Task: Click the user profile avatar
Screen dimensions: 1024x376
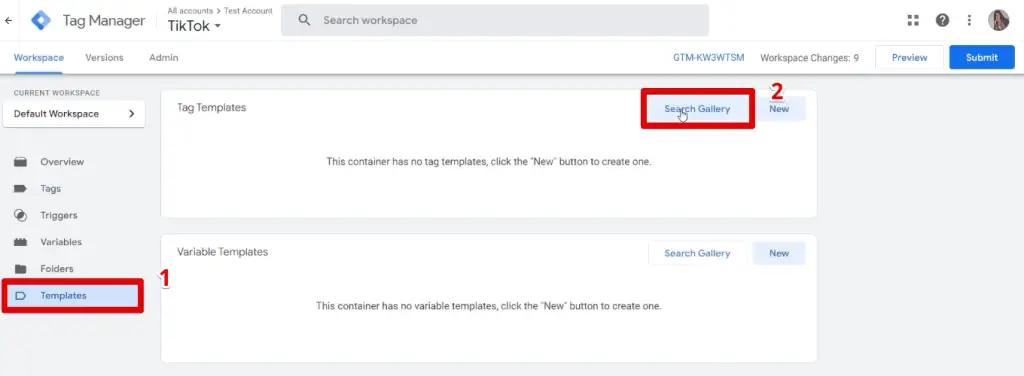Action: [x=999, y=20]
